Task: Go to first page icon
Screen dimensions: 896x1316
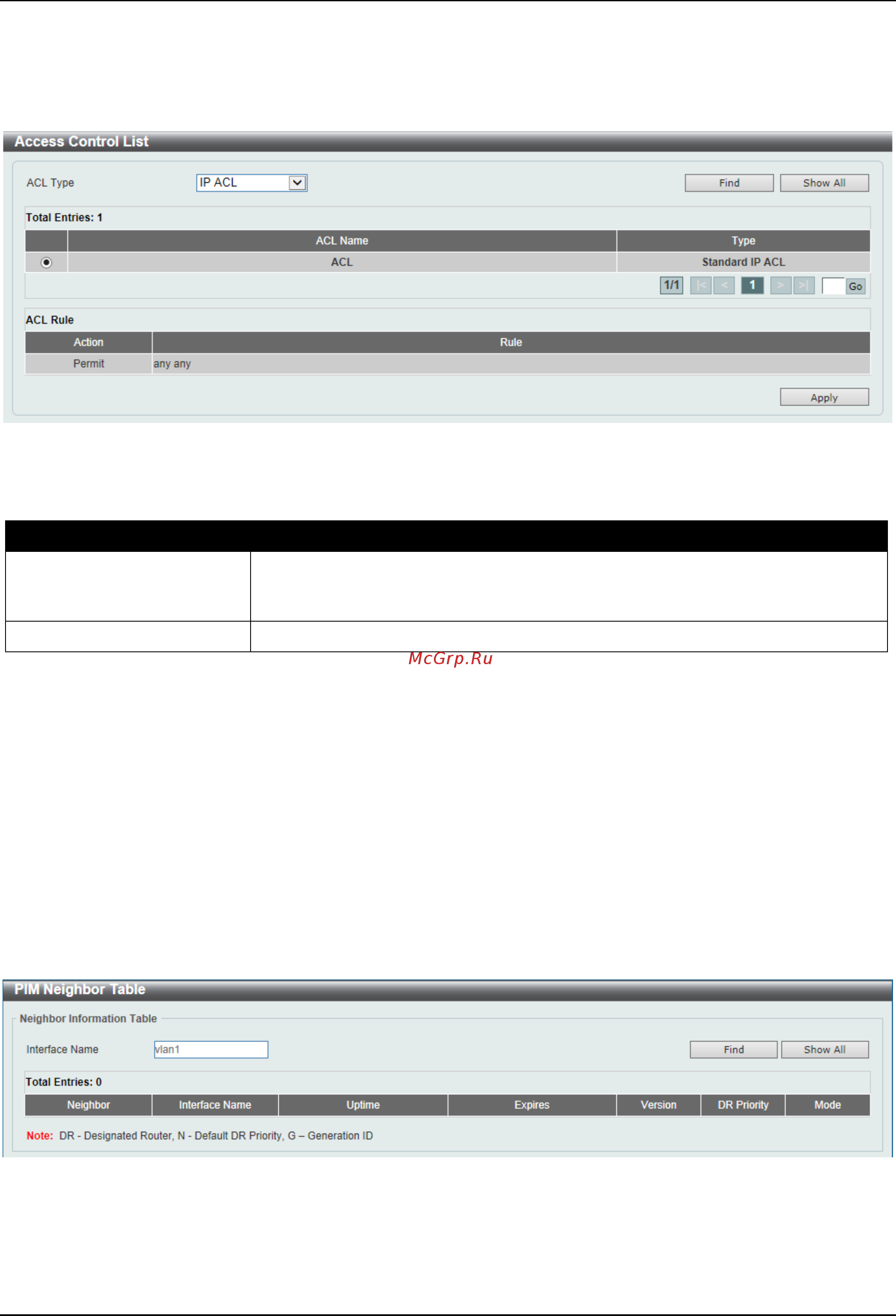Action: click(701, 285)
